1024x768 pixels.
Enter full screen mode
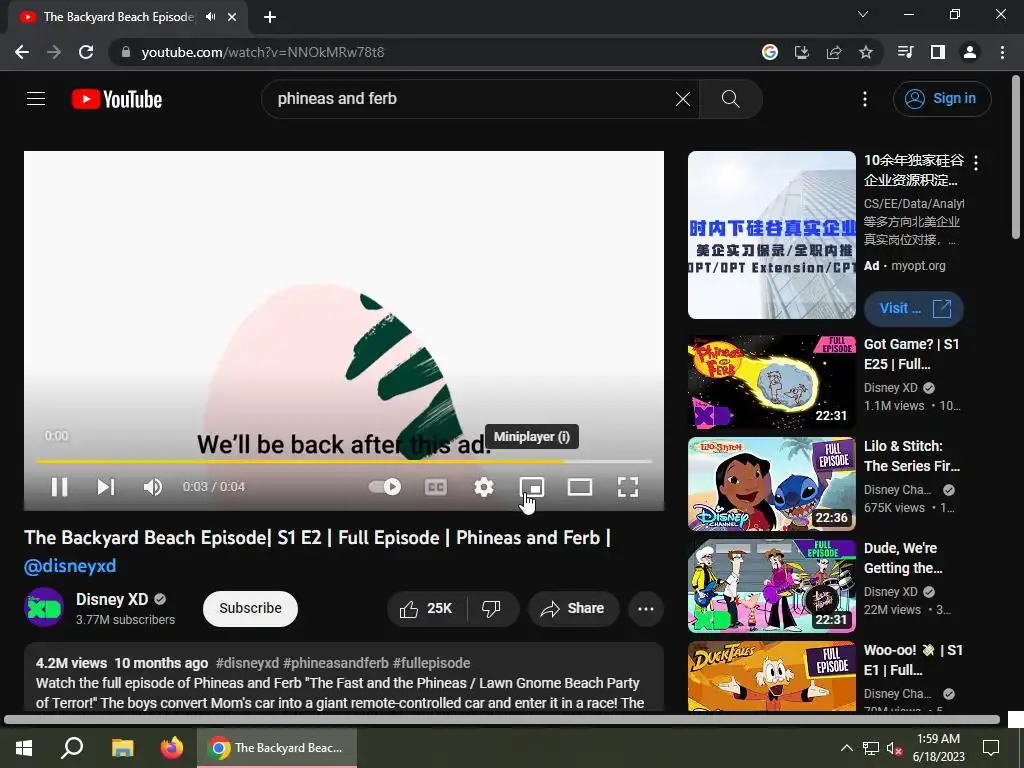tap(628, 487)
